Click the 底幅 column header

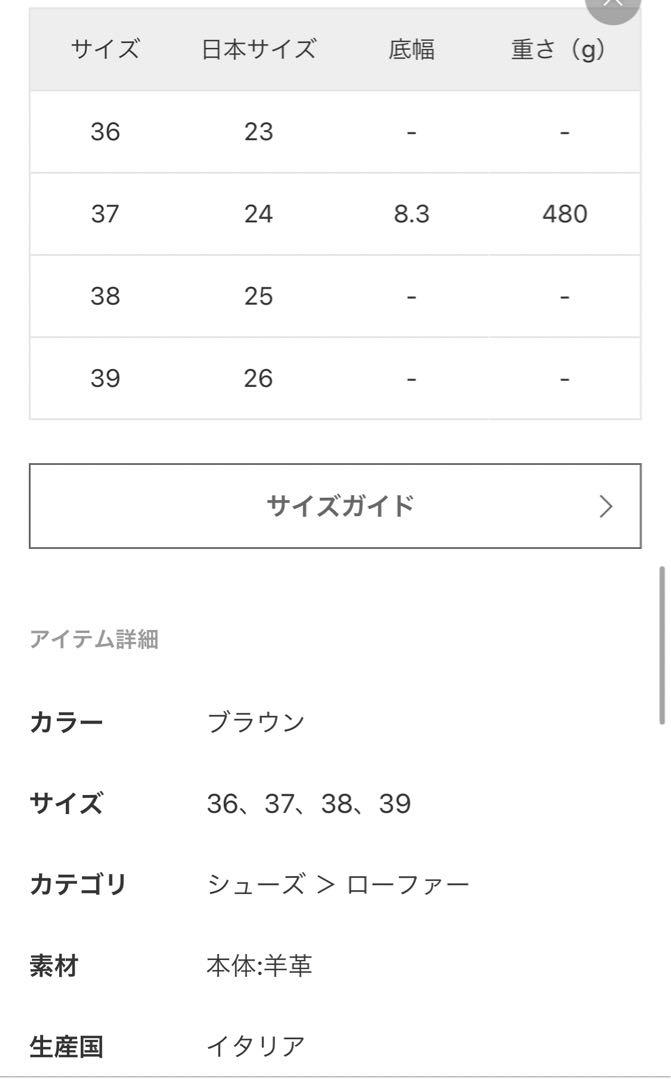coord(411,50)
